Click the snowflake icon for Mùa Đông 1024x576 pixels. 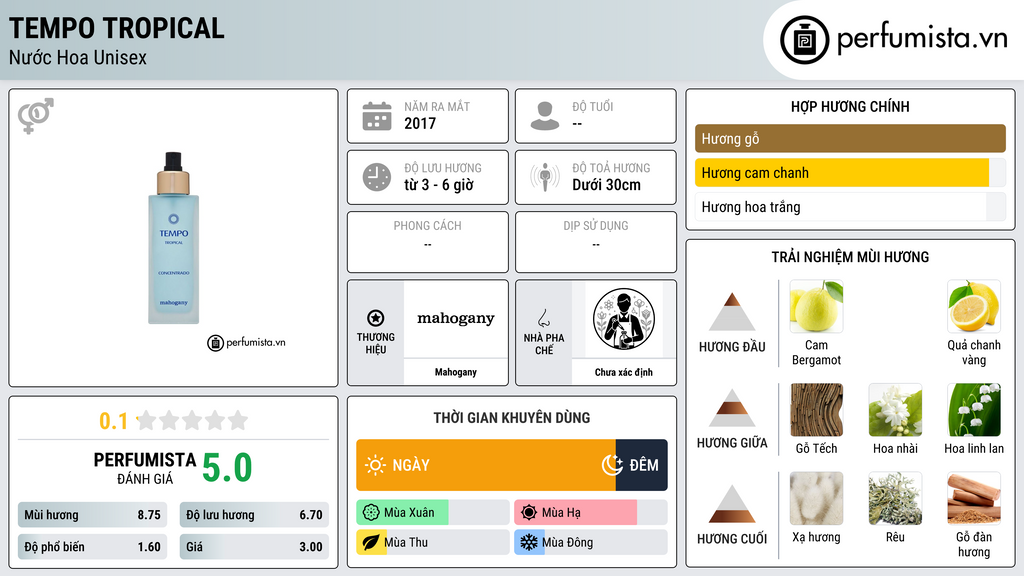tap(529, 543)
